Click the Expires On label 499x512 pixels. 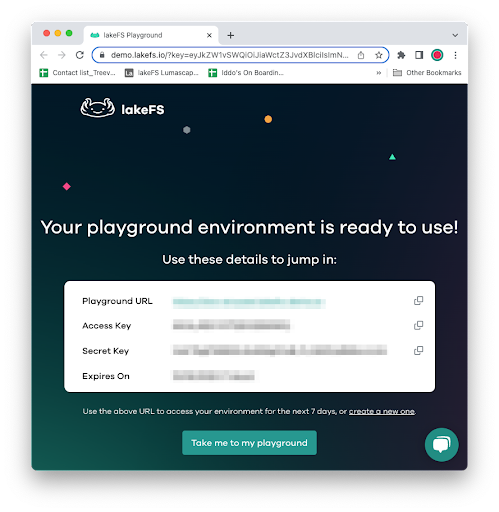click(x=106, y=376)
